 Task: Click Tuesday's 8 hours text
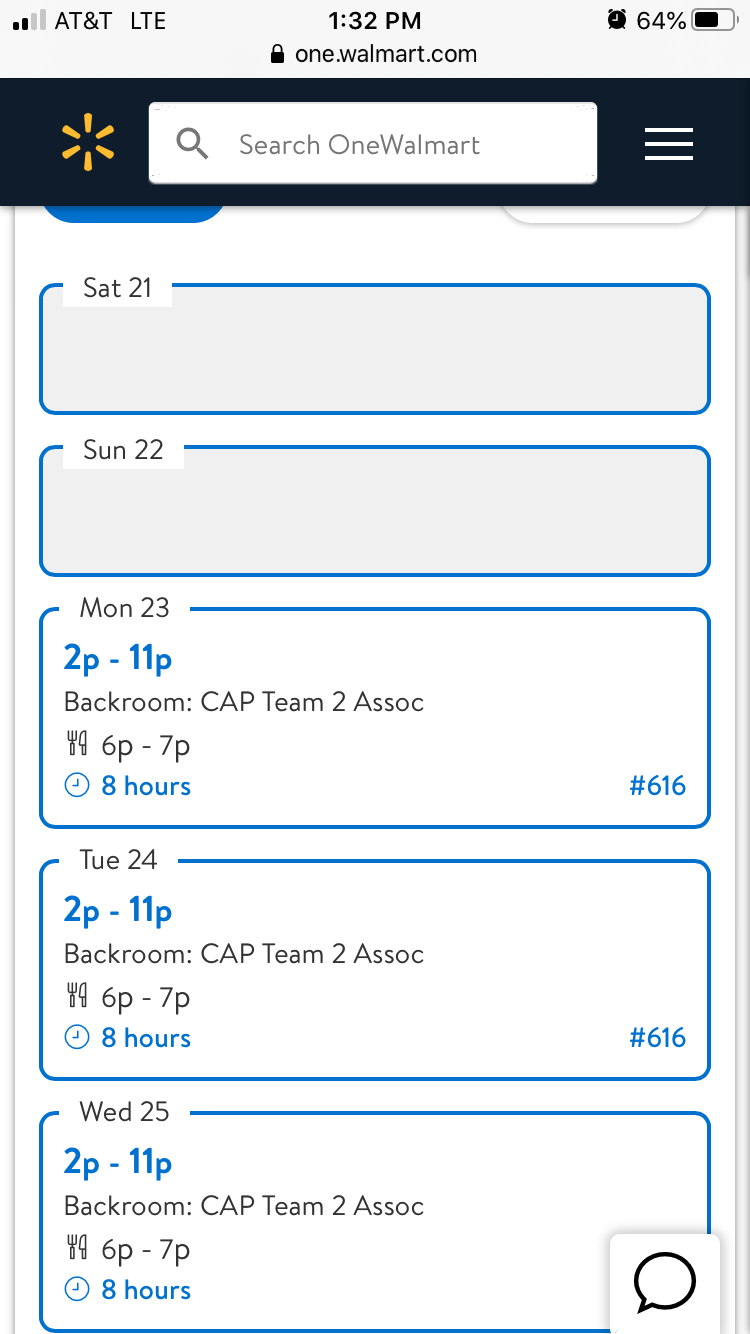pyautogui.click(x=146, y=1038)
